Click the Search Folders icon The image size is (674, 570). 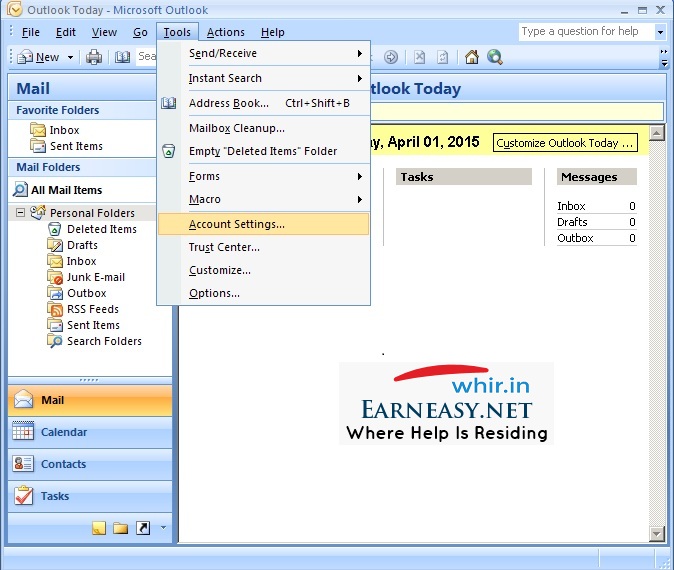55,341
